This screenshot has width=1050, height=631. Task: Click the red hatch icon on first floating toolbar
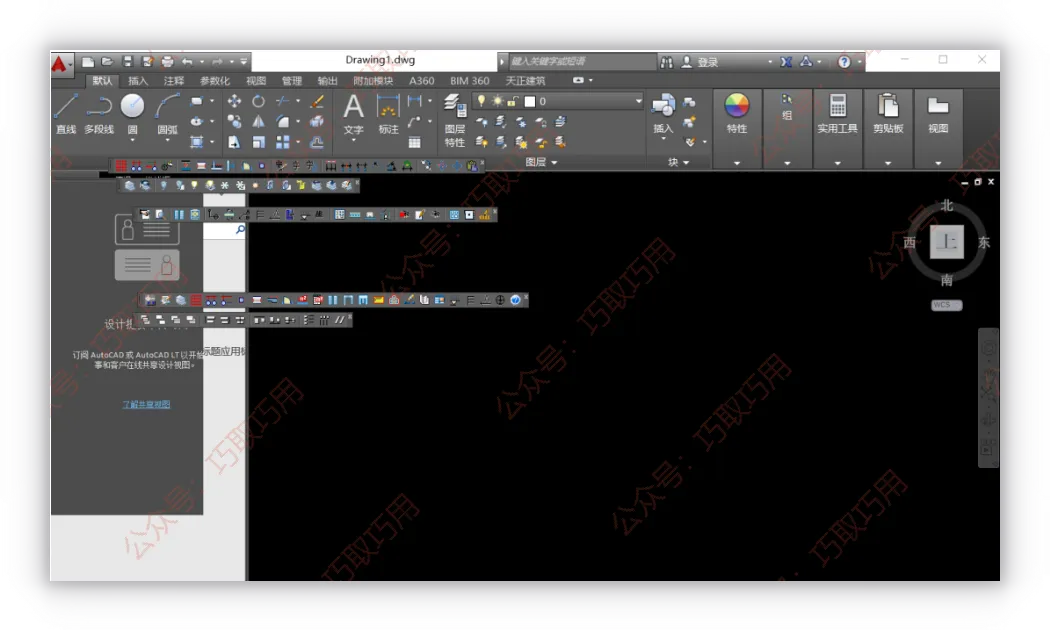121,165
